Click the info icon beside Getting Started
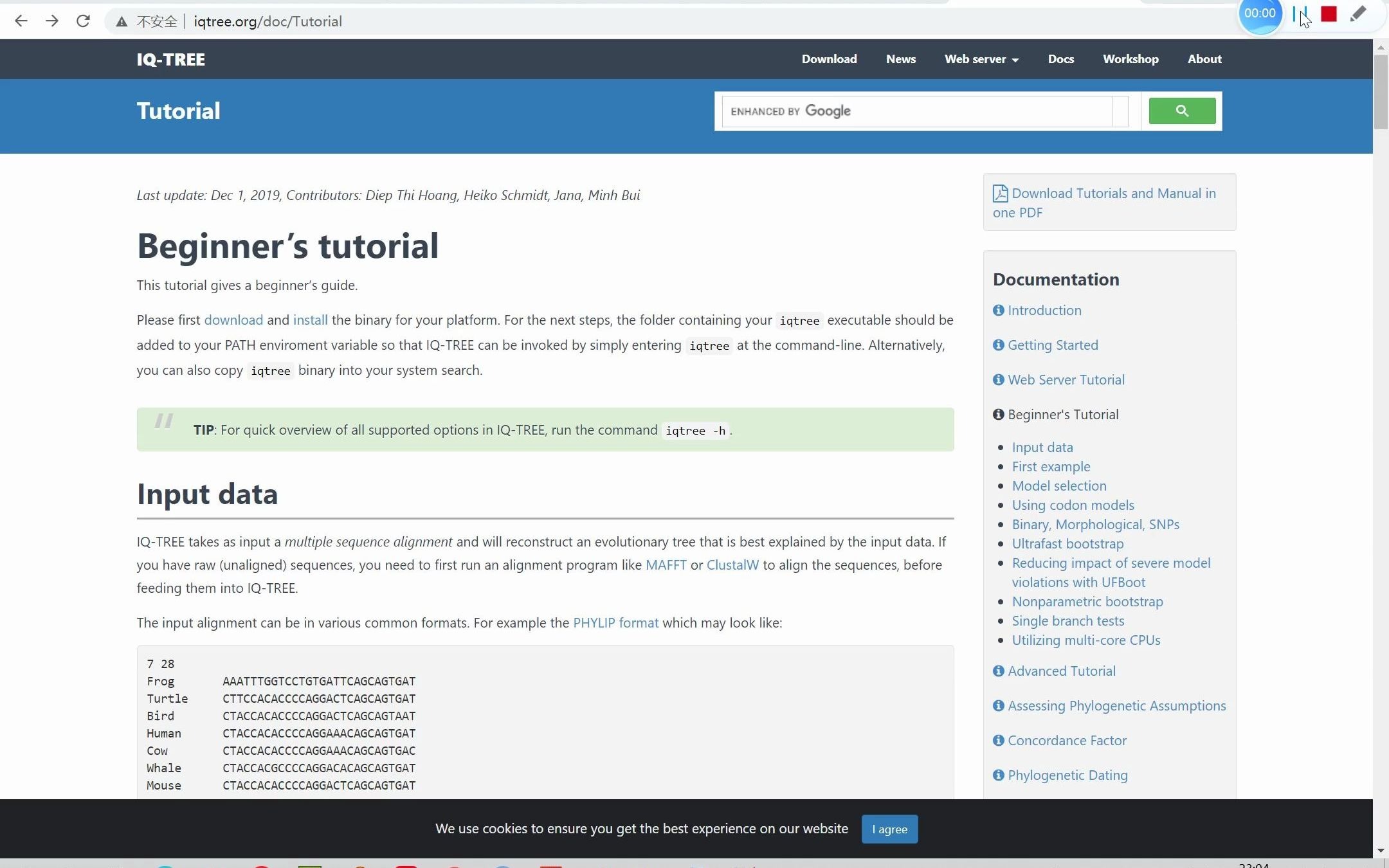 coord(998,345)
